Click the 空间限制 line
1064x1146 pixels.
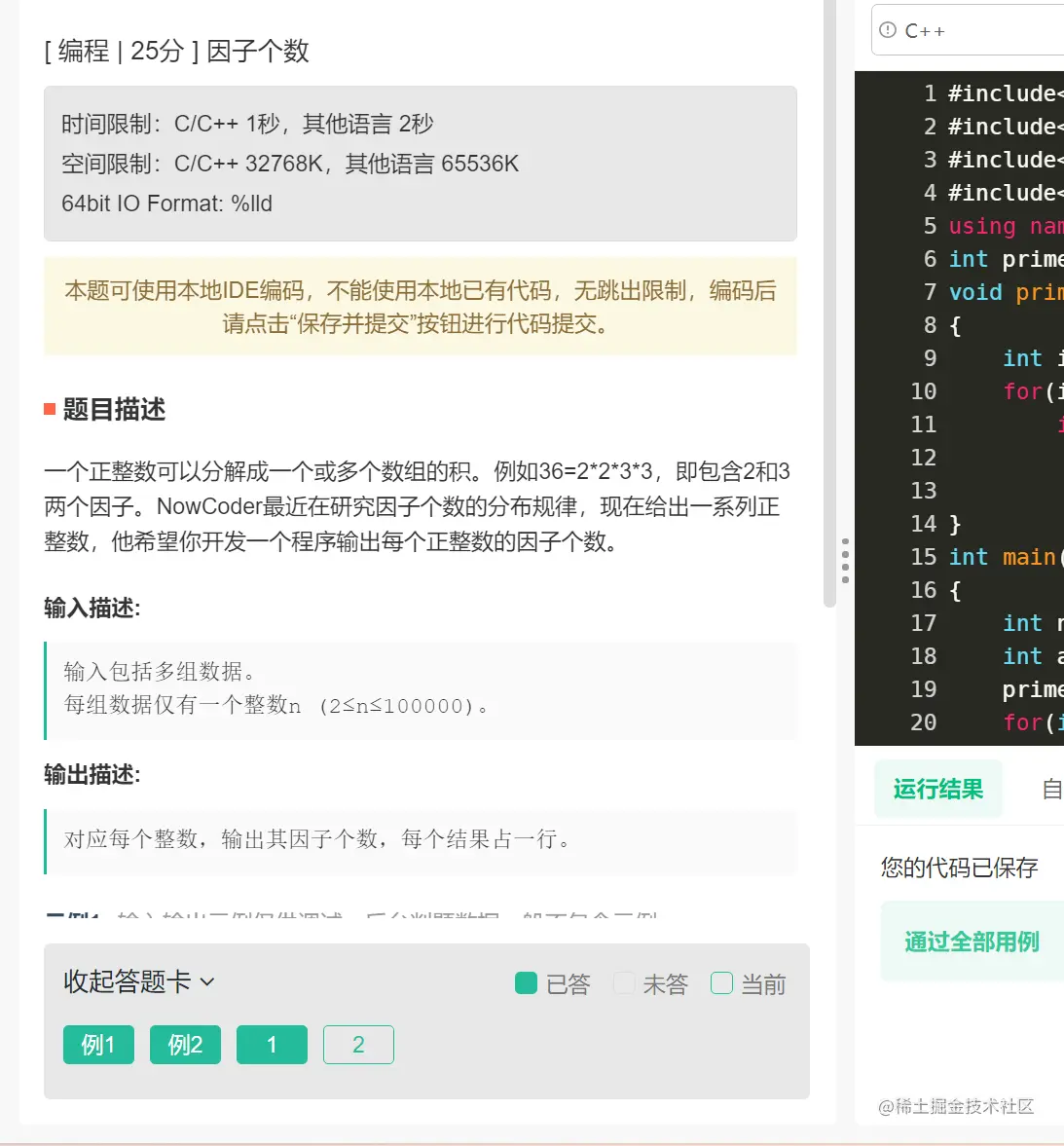tap(290, 163)
